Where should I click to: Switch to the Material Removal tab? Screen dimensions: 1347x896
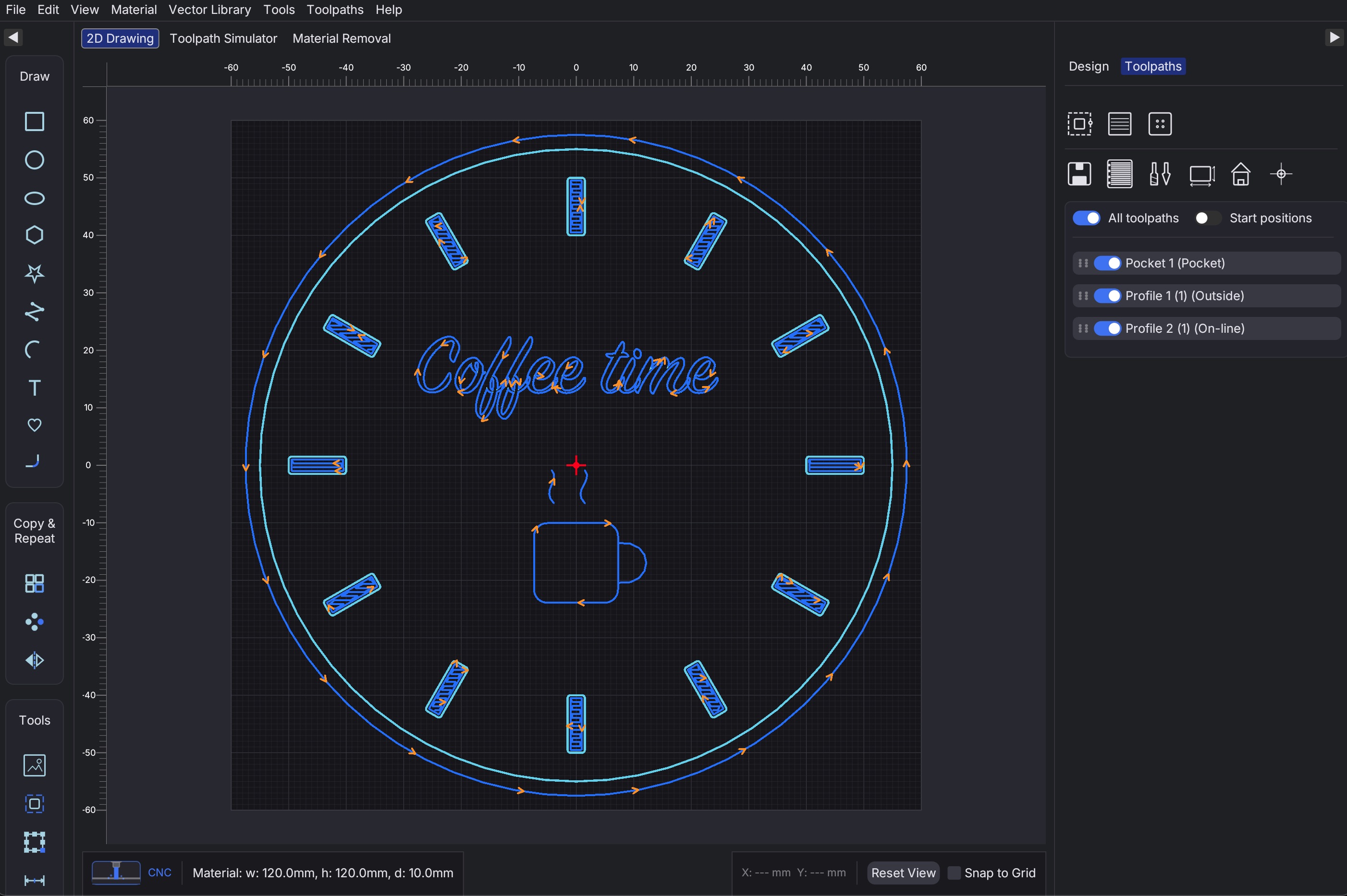[x=342, y=38]
